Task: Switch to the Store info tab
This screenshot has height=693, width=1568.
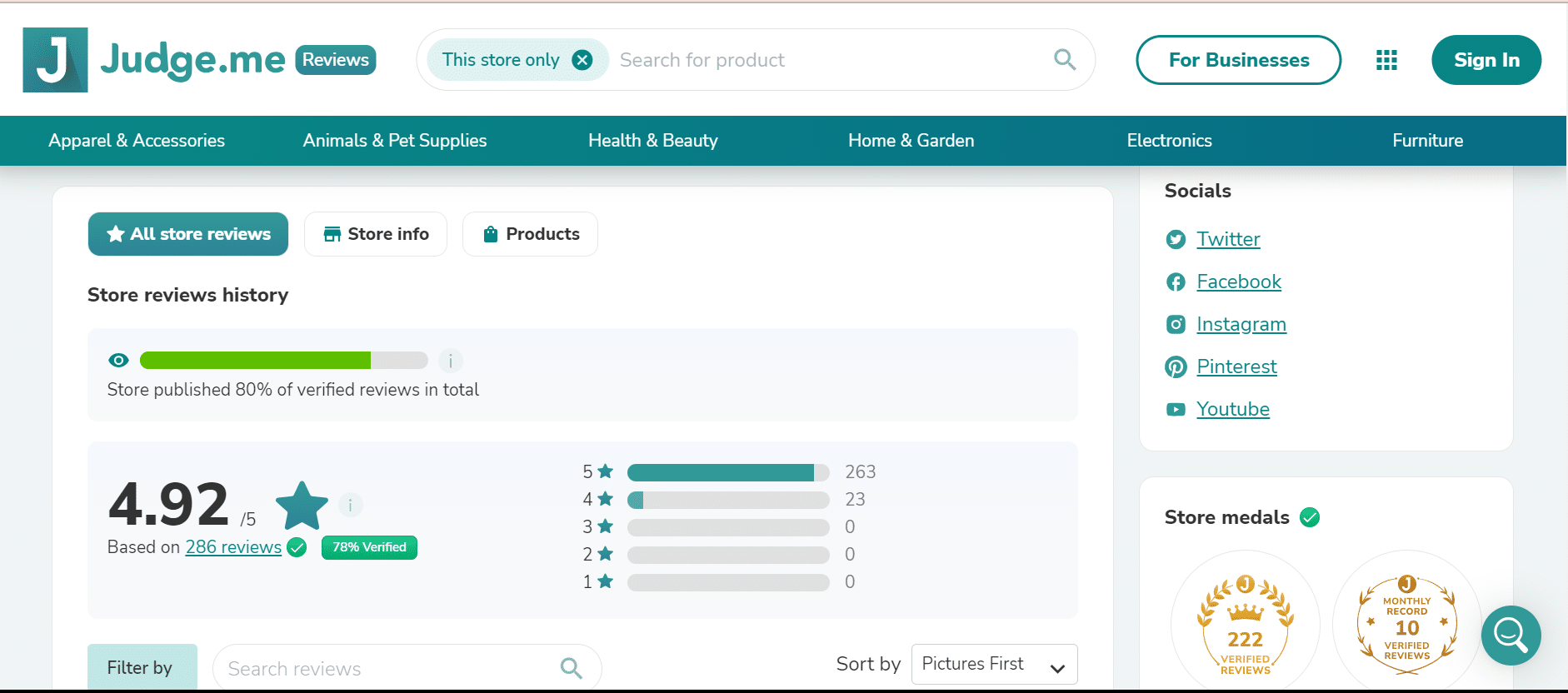Action: pyautogui.click(x=376, y=234)
